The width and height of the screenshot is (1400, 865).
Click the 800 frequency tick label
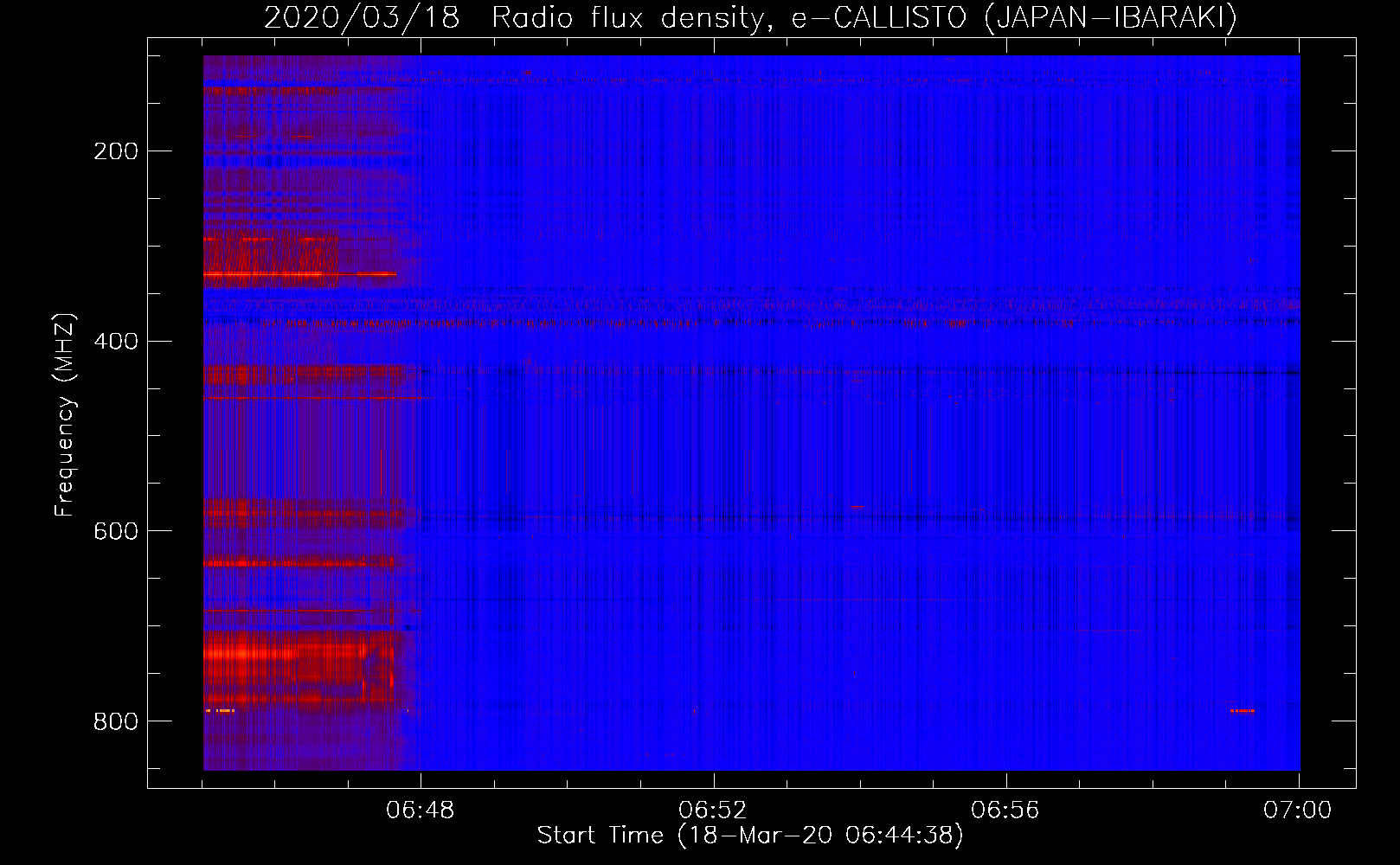tap(116, 721)
